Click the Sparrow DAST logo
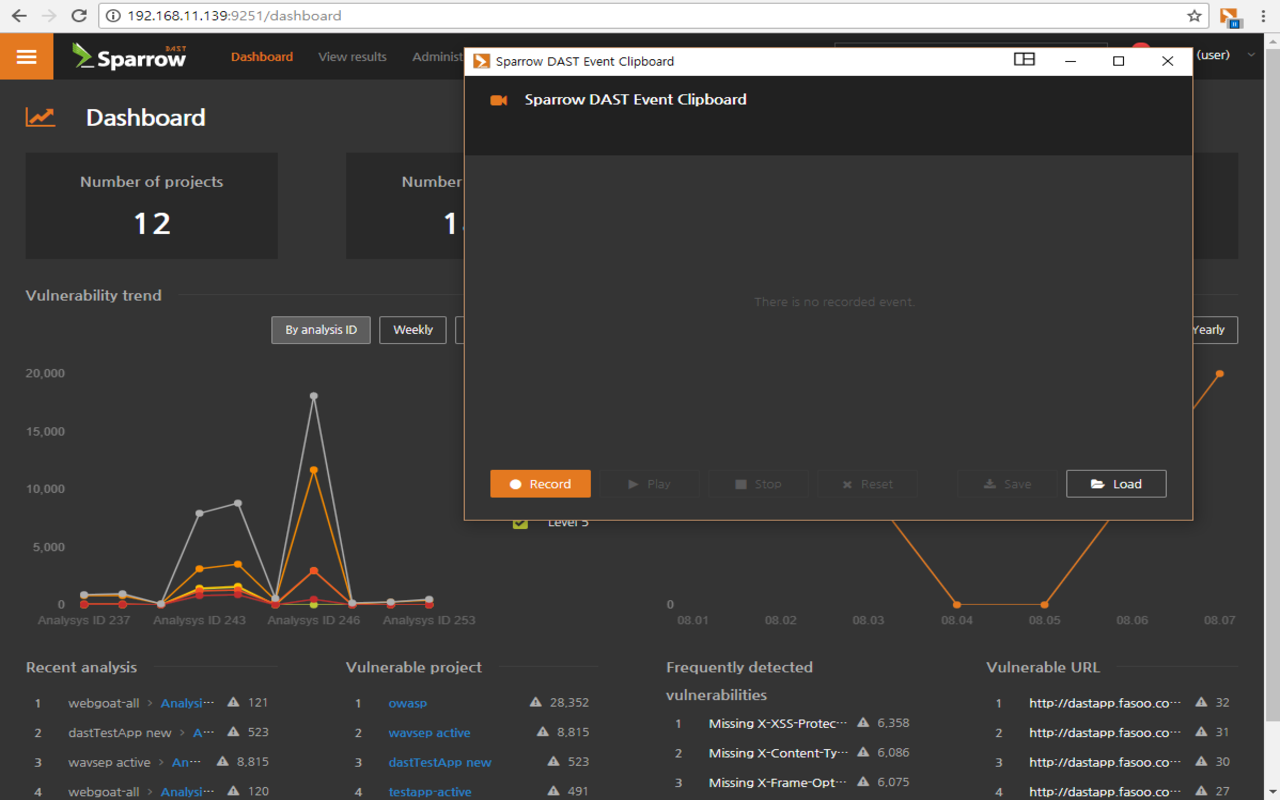The height and width of the screenshot is (800, 1280). point(130,57)
